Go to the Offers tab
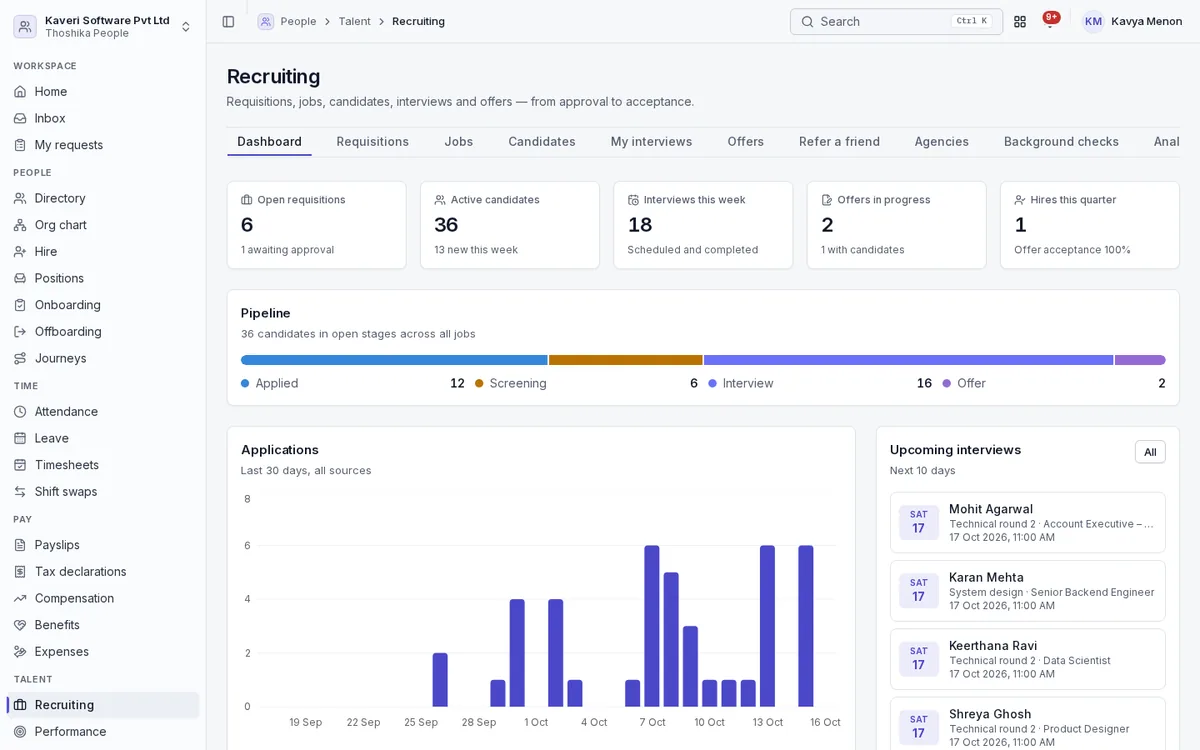This screenshot has width=1200, height=750. [x=746, y=142]
